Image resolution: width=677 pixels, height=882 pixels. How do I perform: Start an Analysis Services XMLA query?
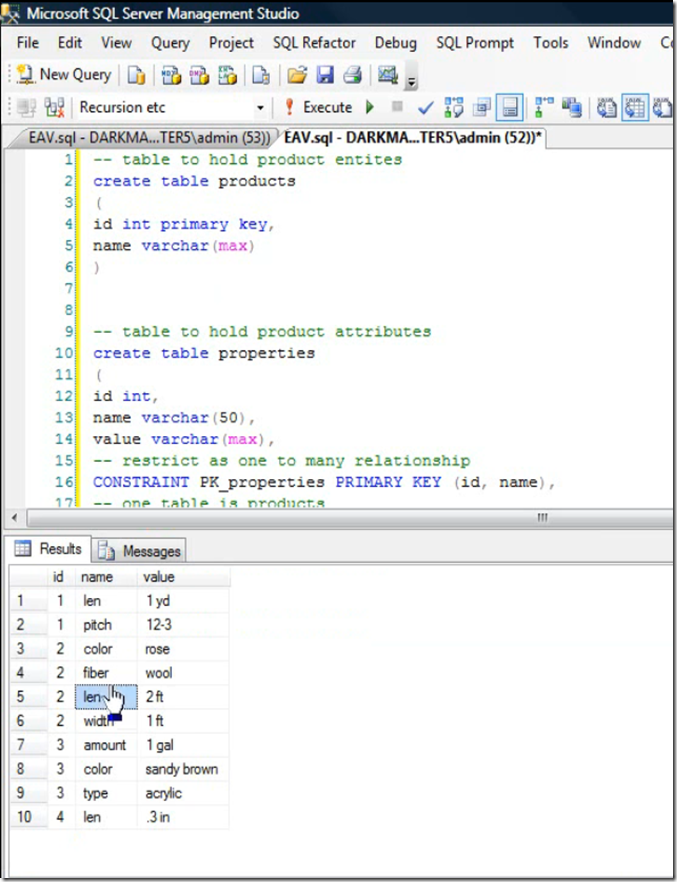pos(227,75)
